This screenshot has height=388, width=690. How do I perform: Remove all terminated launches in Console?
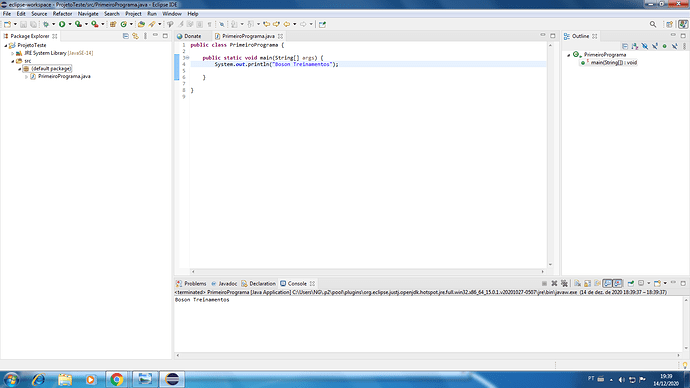pyautogui.click(x=564, y=283)
